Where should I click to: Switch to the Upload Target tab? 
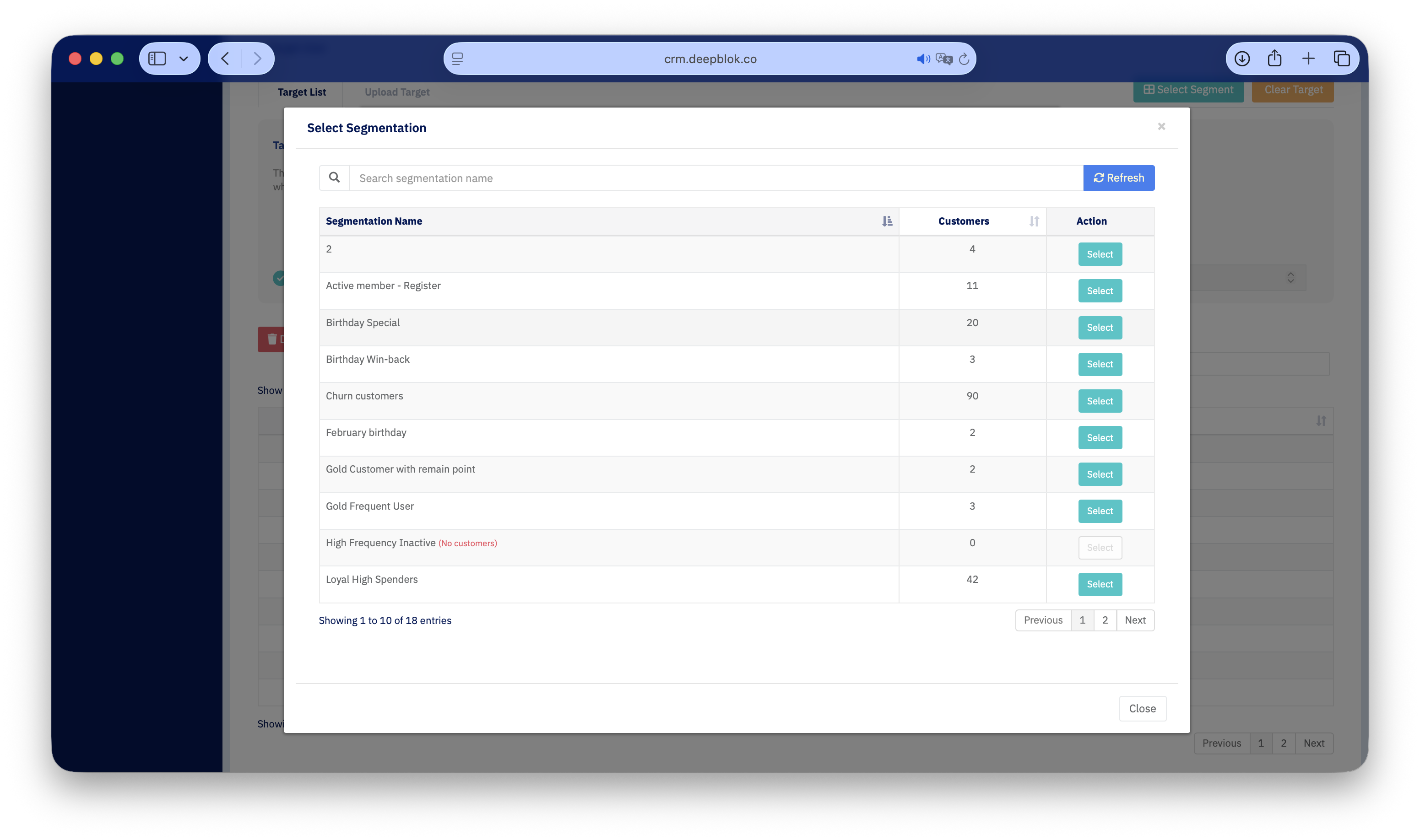397,92
